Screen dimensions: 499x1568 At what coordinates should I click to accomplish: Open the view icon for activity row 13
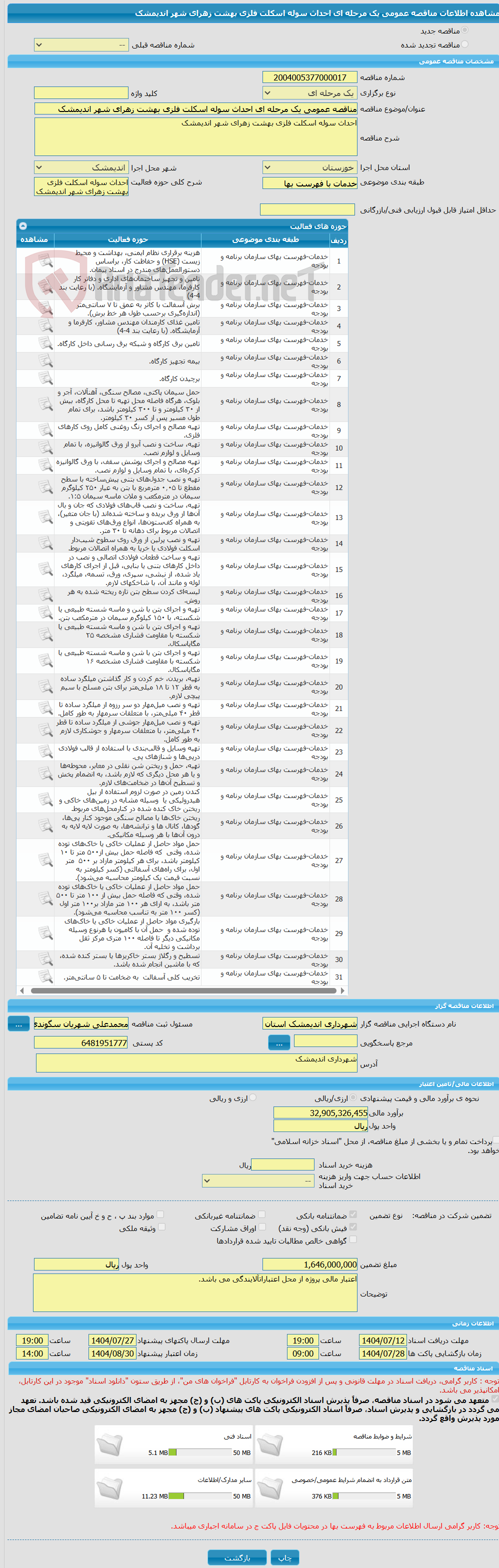click(x=45, y=517)
